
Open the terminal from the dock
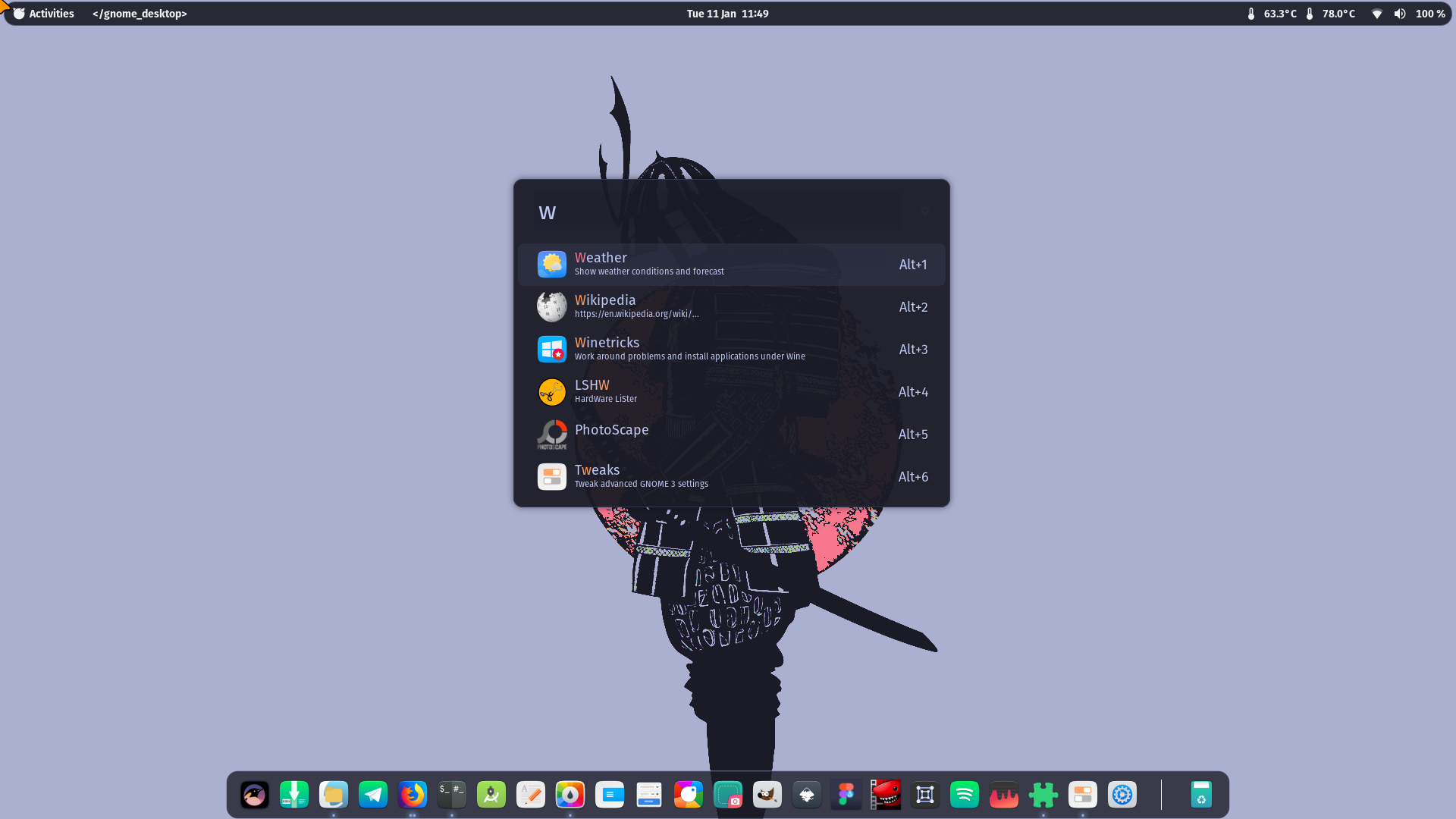(x=451, y=795)
